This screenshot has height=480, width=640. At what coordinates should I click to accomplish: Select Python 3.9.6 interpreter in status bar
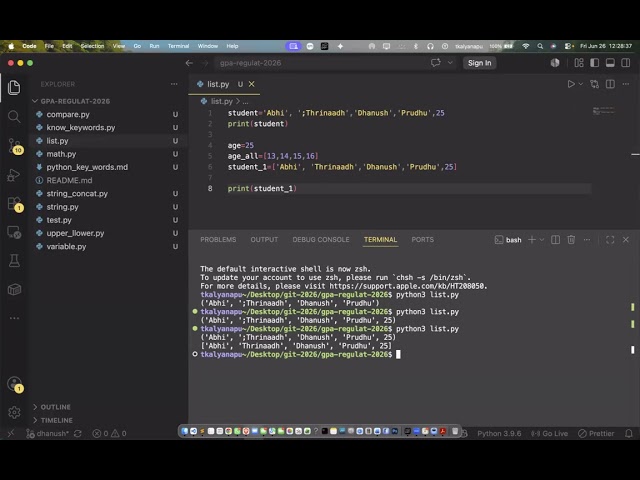tap(499, 433)
